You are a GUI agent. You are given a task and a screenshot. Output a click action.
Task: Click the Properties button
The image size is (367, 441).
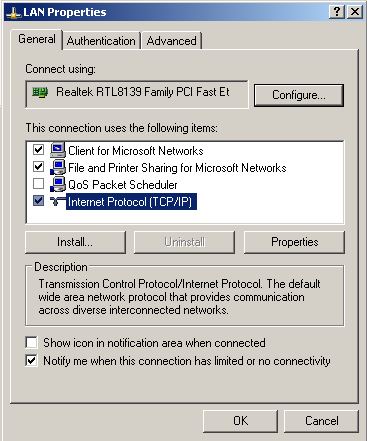tap(294, 242)
